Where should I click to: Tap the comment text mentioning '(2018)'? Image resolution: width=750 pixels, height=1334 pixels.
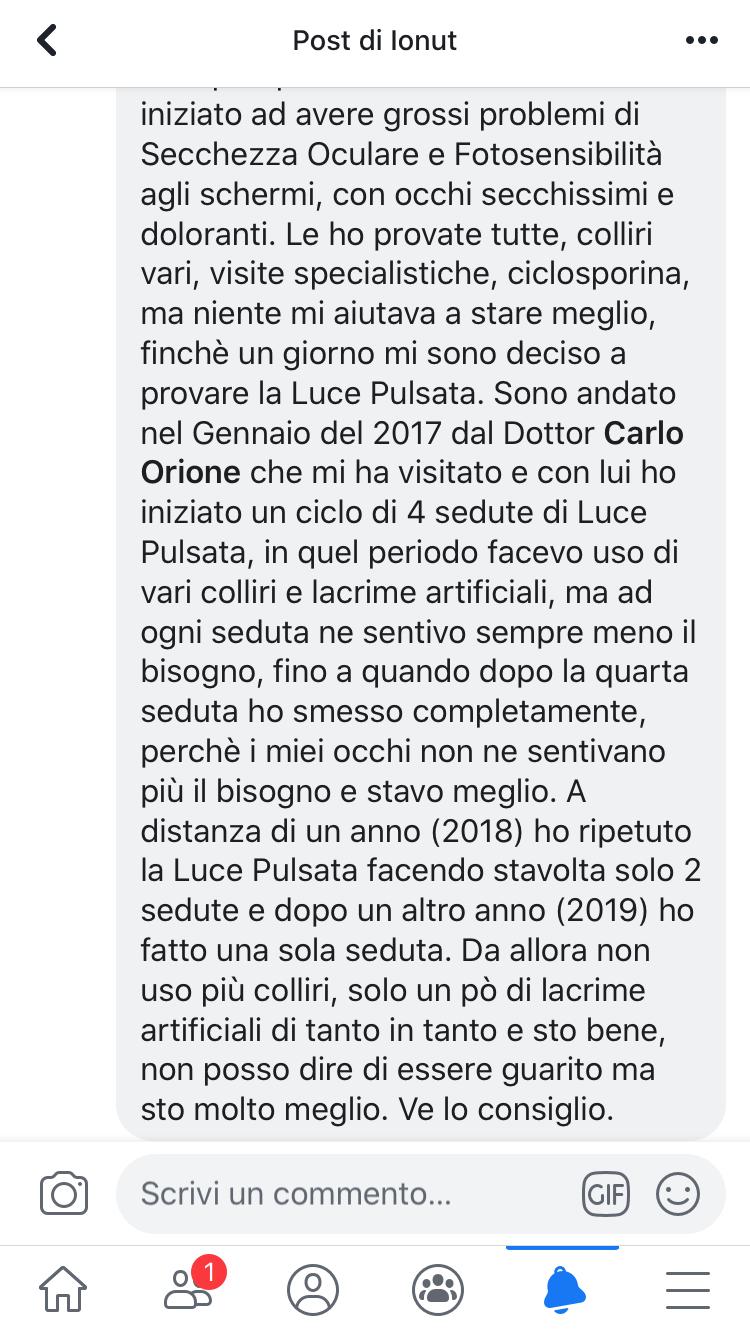pyautogui.click(x=418, y=830)
